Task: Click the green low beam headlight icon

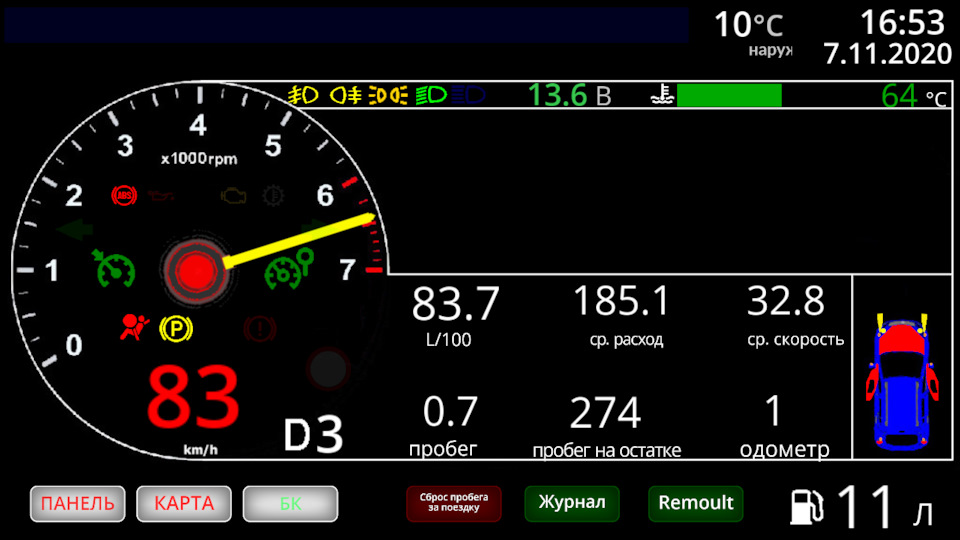Action: [x=432, y=96]
